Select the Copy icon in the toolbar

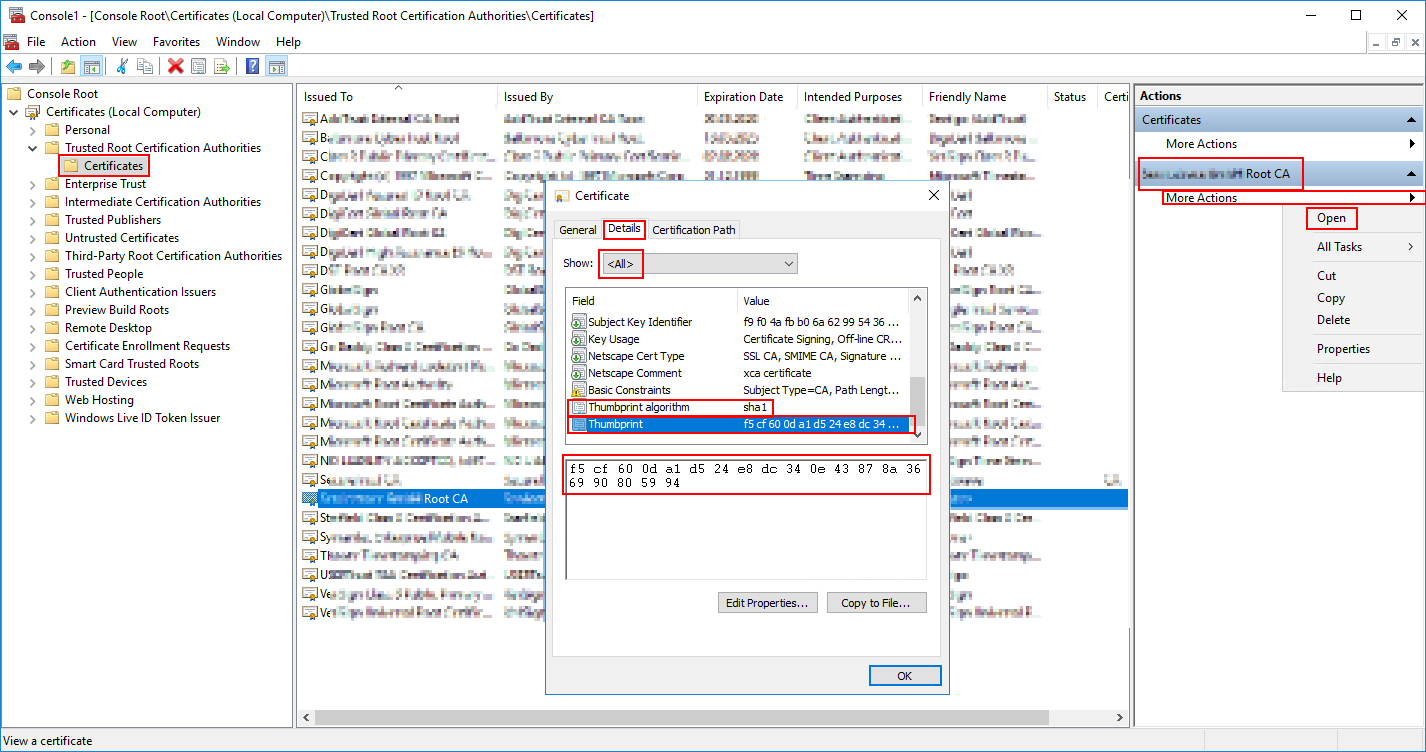(146, 66)
